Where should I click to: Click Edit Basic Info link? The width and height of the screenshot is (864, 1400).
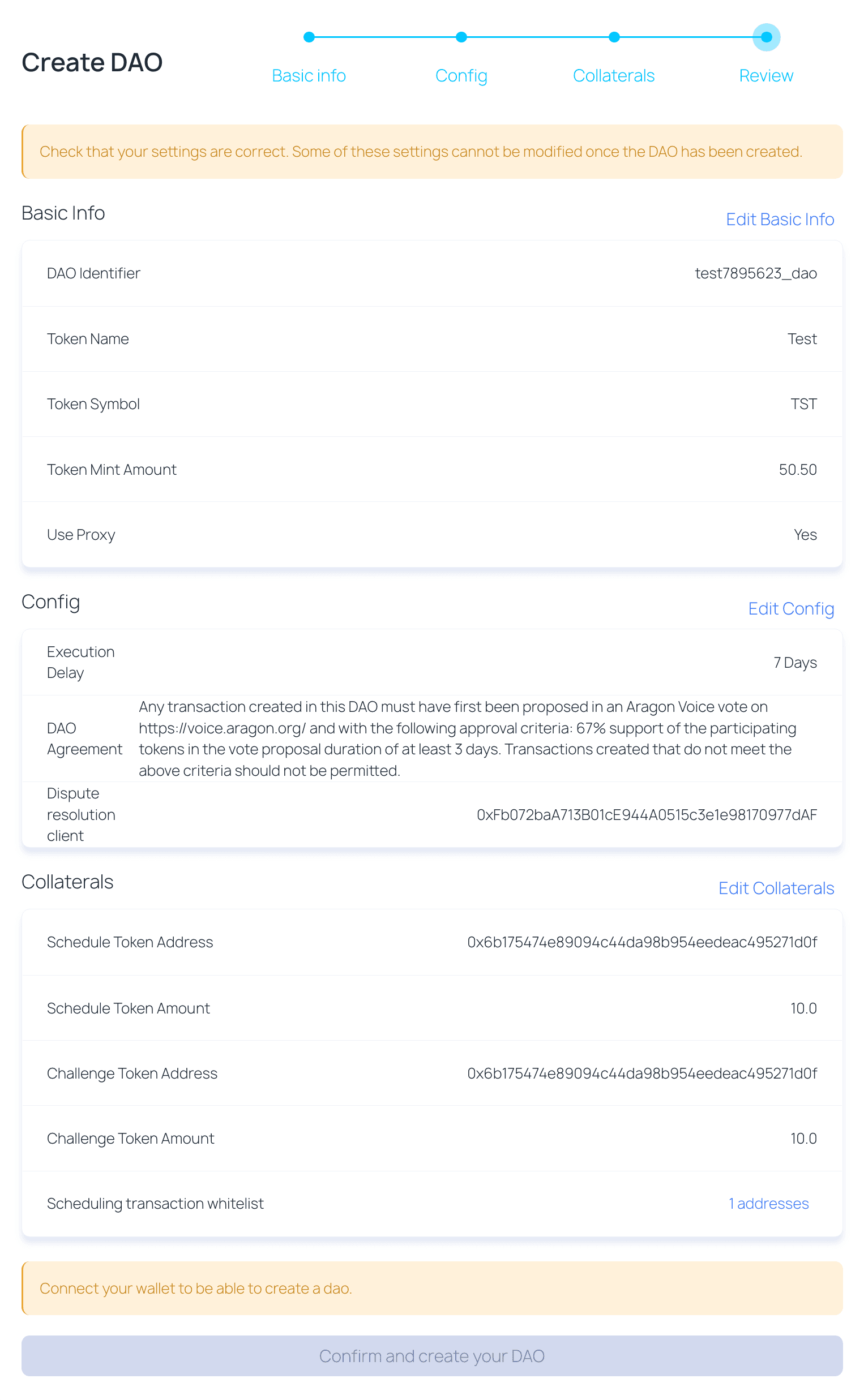click(780, 219)
